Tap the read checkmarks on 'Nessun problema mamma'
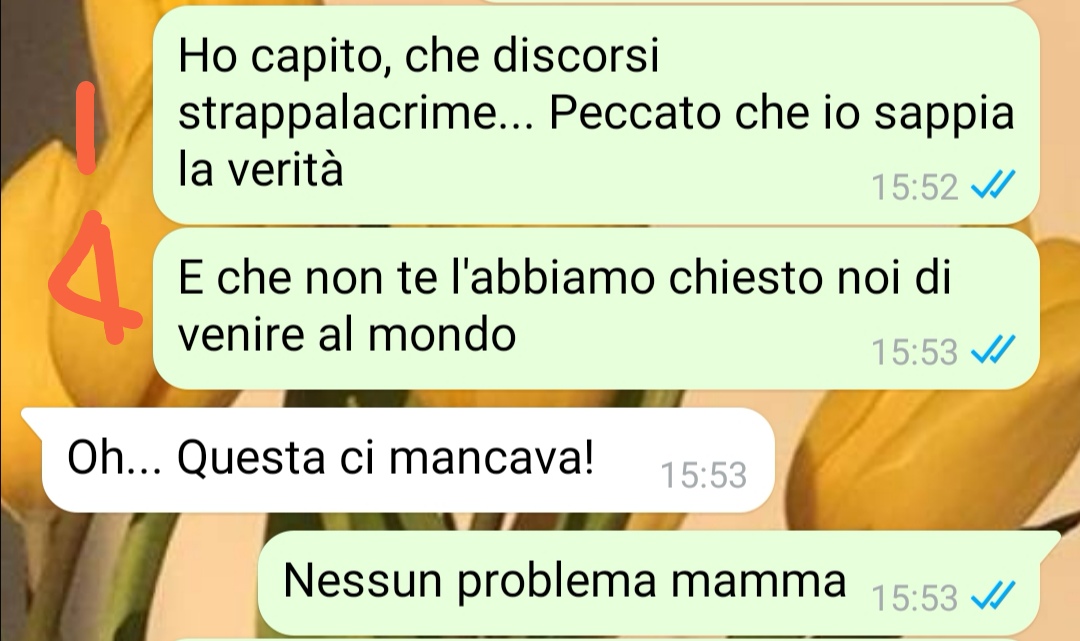 (x=993, y=596)
